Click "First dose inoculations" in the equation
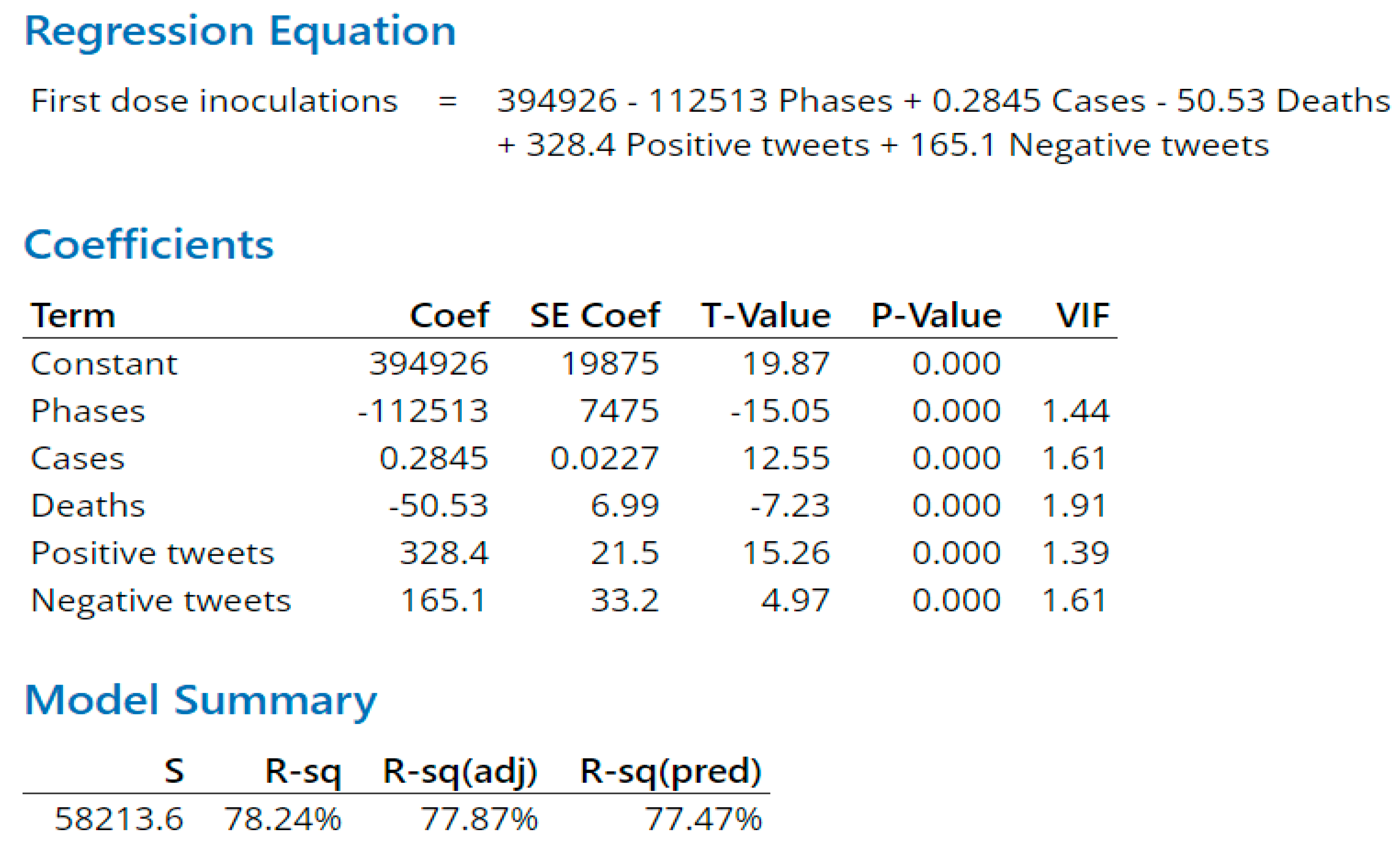 [x=213, y=102]
